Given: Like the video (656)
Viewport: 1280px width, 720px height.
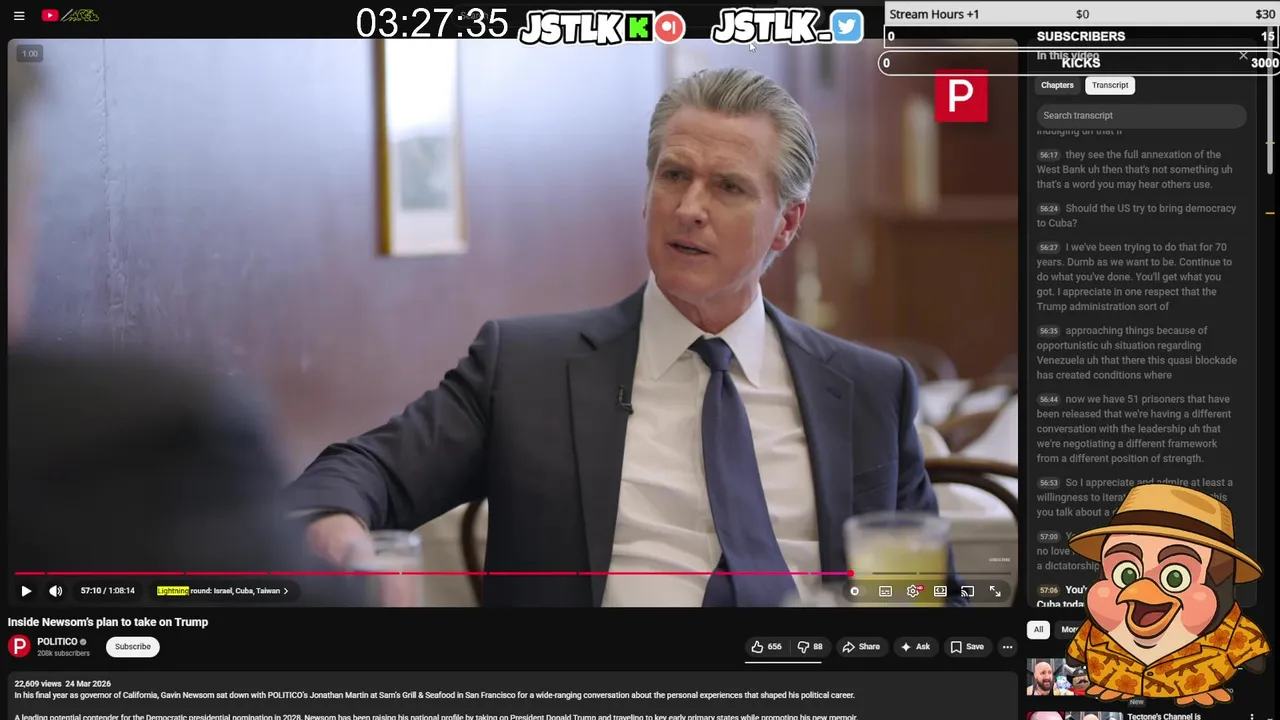Looking at the screenshot, I should pyautogui.click(x=768, y=647).
